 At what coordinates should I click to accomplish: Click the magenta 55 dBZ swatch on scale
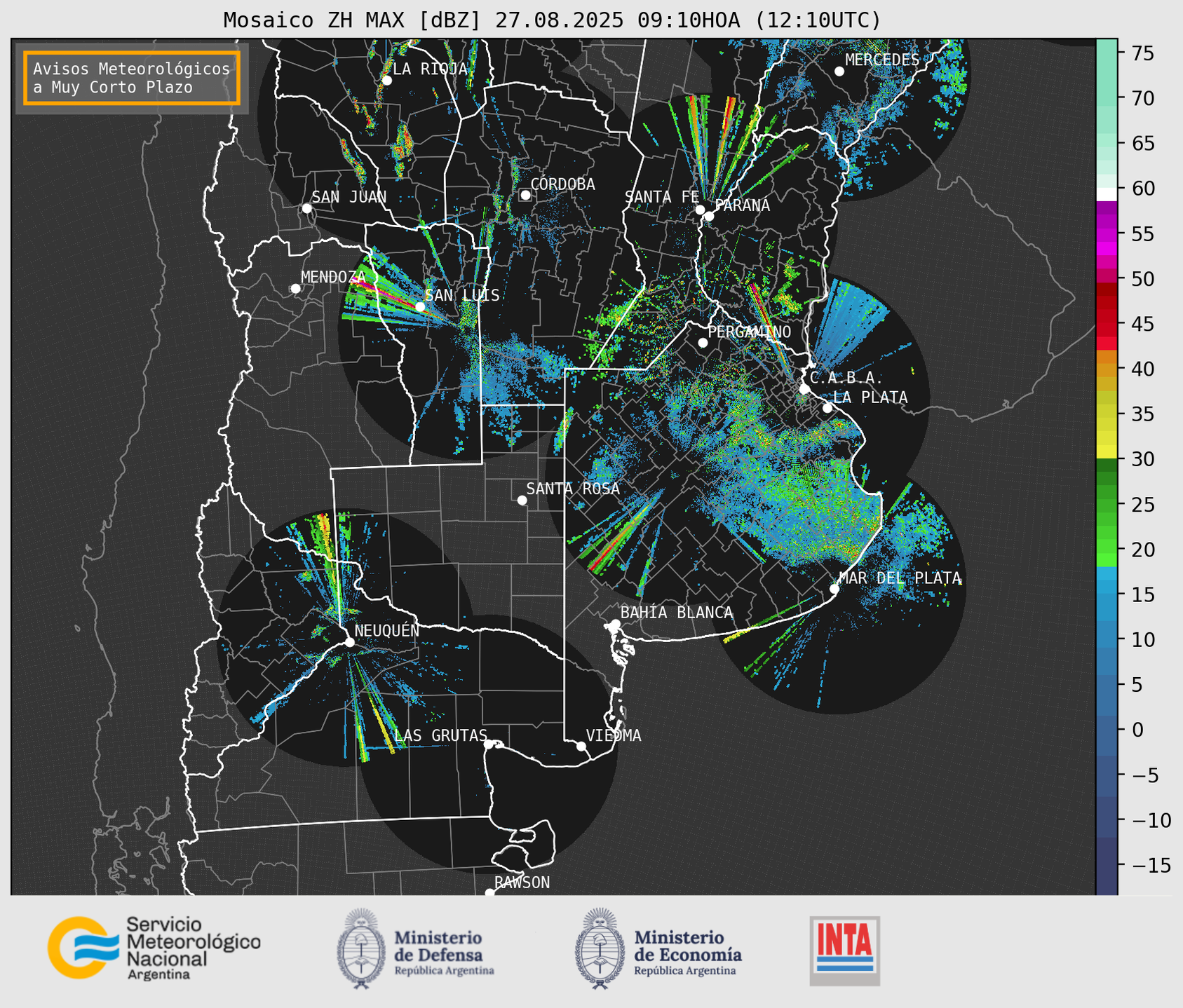[1107, 235]
